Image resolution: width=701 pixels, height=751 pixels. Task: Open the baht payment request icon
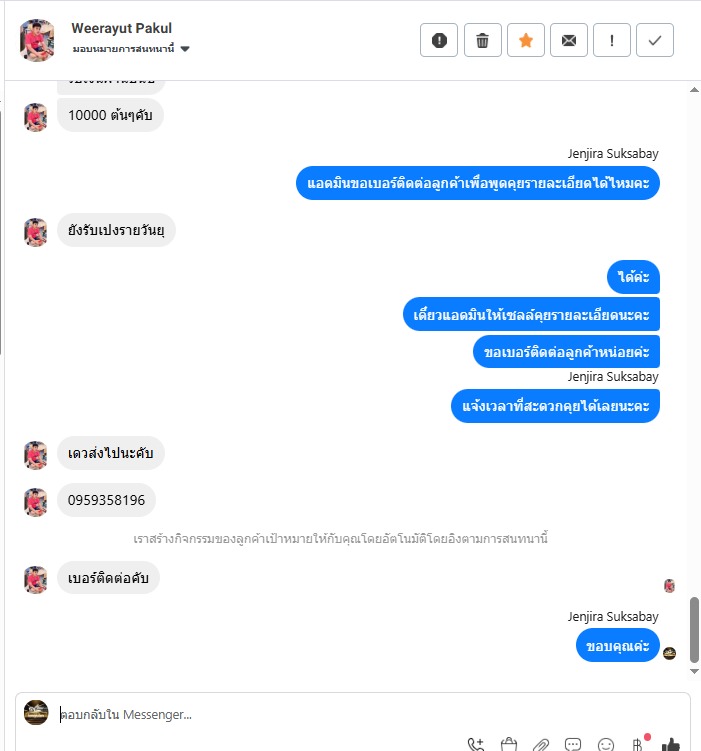(637, 745)
